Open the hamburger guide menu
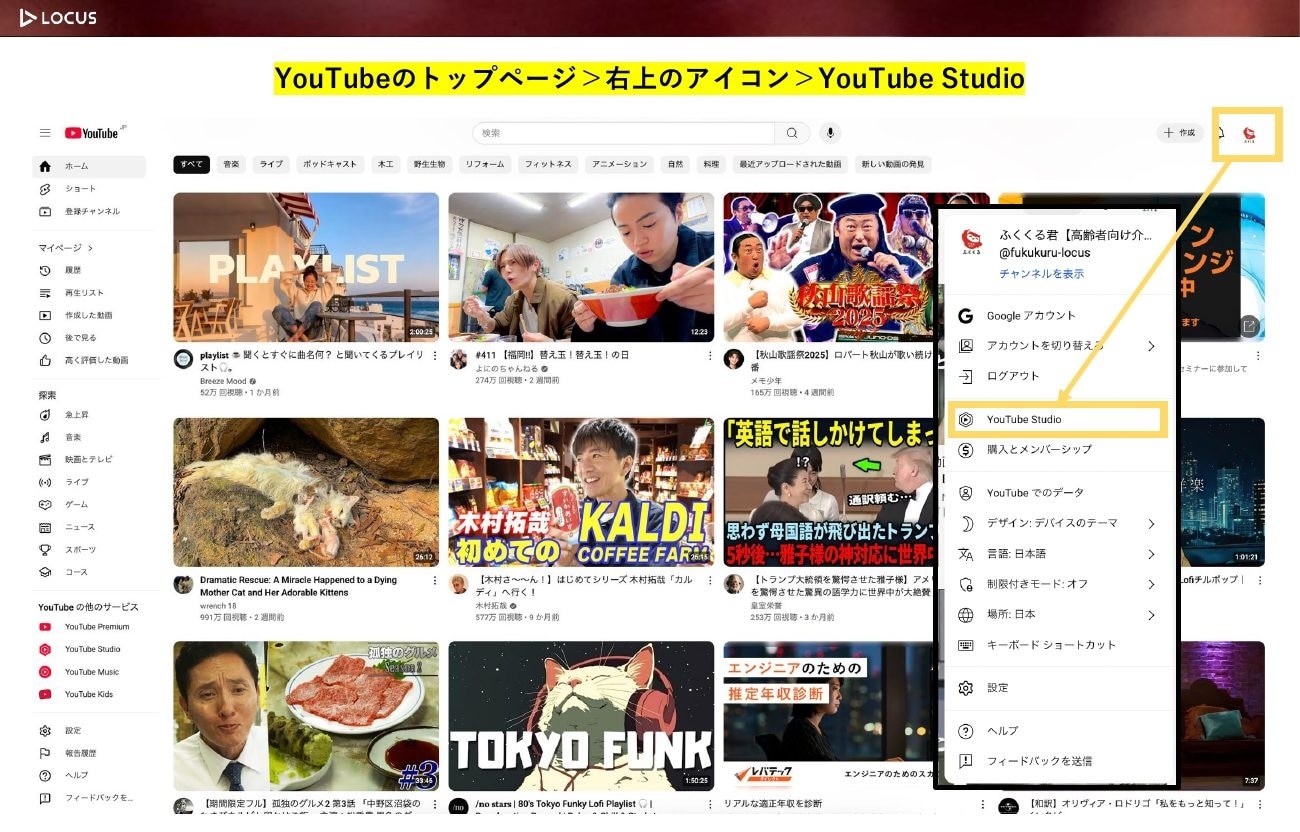 45,133
